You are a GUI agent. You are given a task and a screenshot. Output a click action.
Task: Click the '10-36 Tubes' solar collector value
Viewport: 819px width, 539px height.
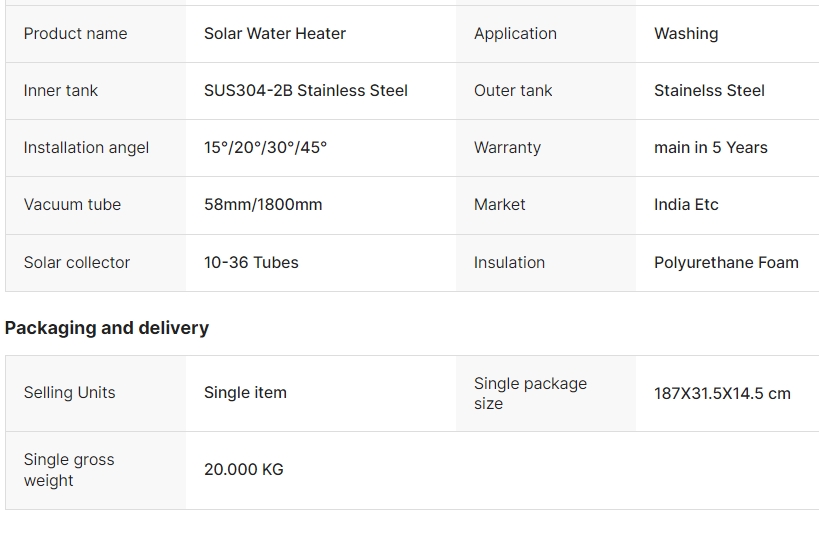(251, 262)
